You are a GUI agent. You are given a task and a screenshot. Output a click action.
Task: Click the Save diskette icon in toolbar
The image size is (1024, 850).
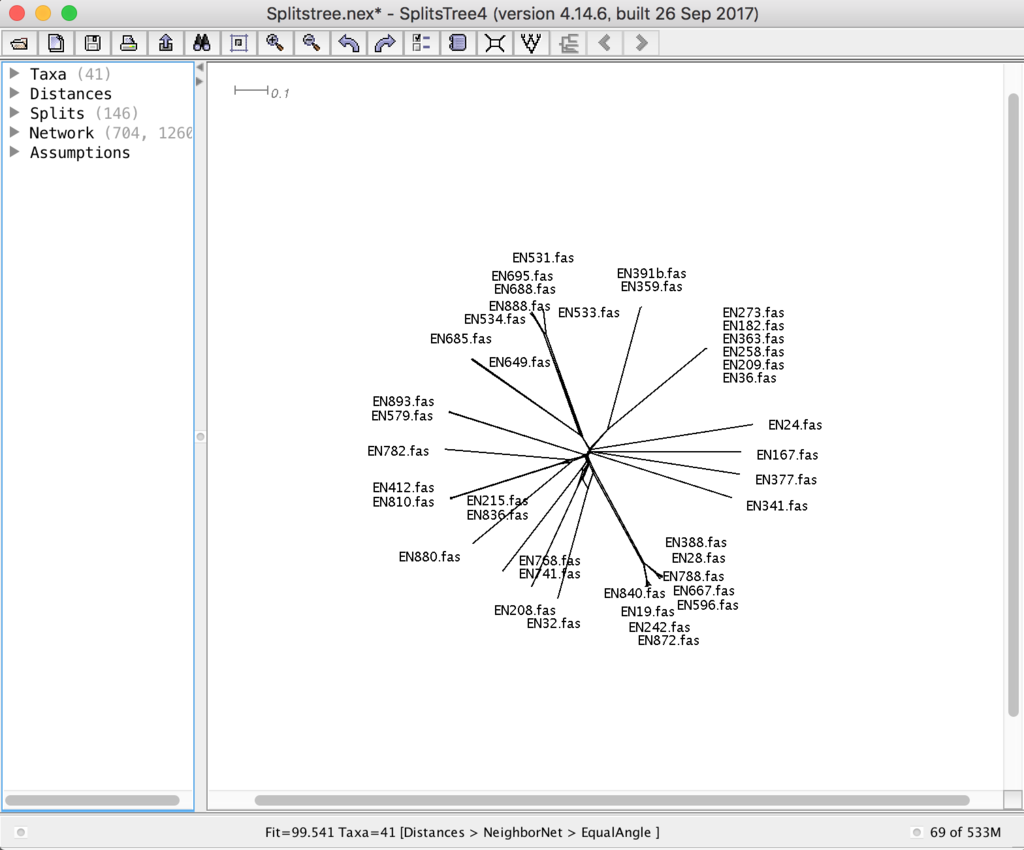[x=93, y=44]
